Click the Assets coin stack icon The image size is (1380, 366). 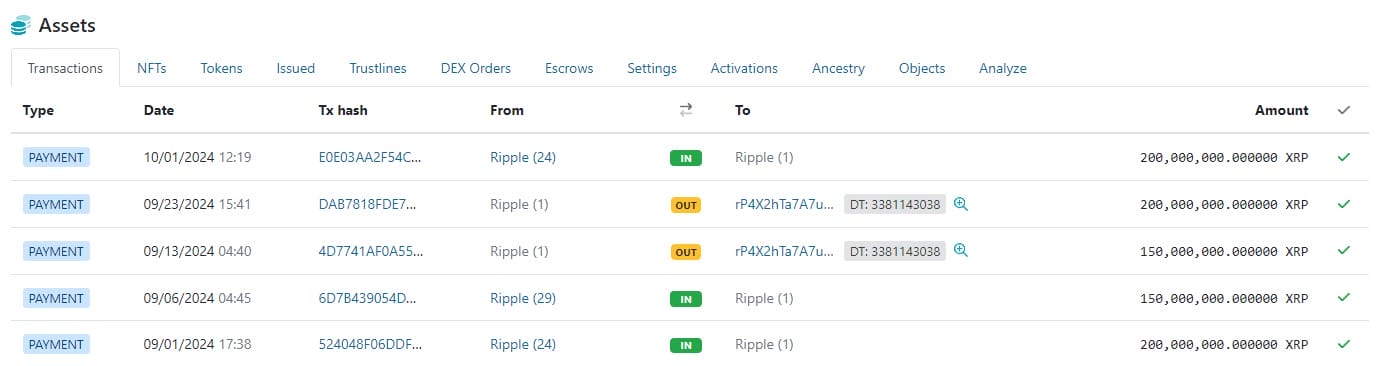(20, 25)
